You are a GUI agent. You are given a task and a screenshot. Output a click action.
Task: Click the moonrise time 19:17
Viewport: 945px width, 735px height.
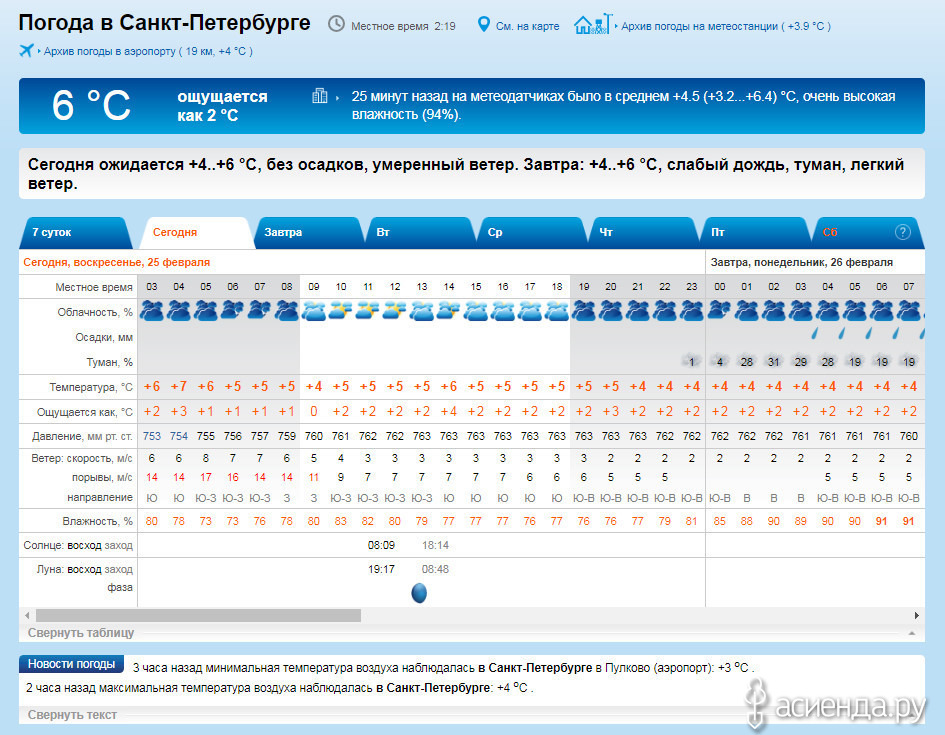pos(381,569)
